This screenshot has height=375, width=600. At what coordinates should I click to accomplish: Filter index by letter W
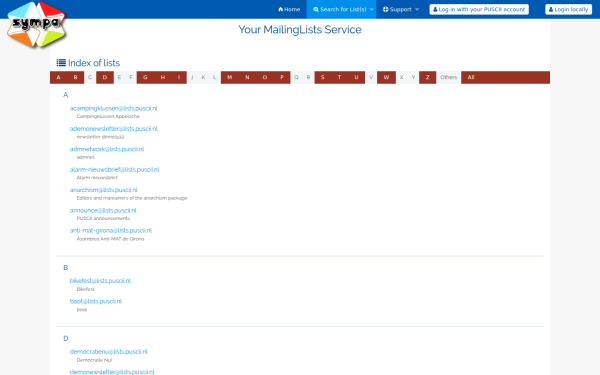point(386,77)
